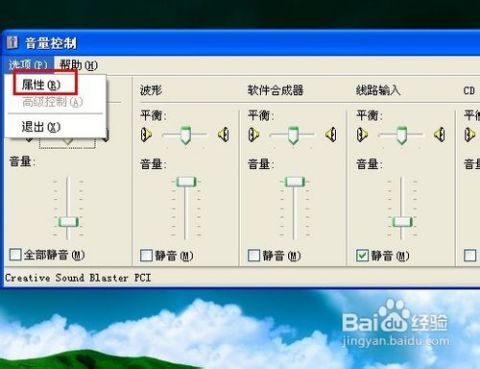Click right speaker icon in 软件合成器 balance
This screenshot has width=480, height=369.
331,134
